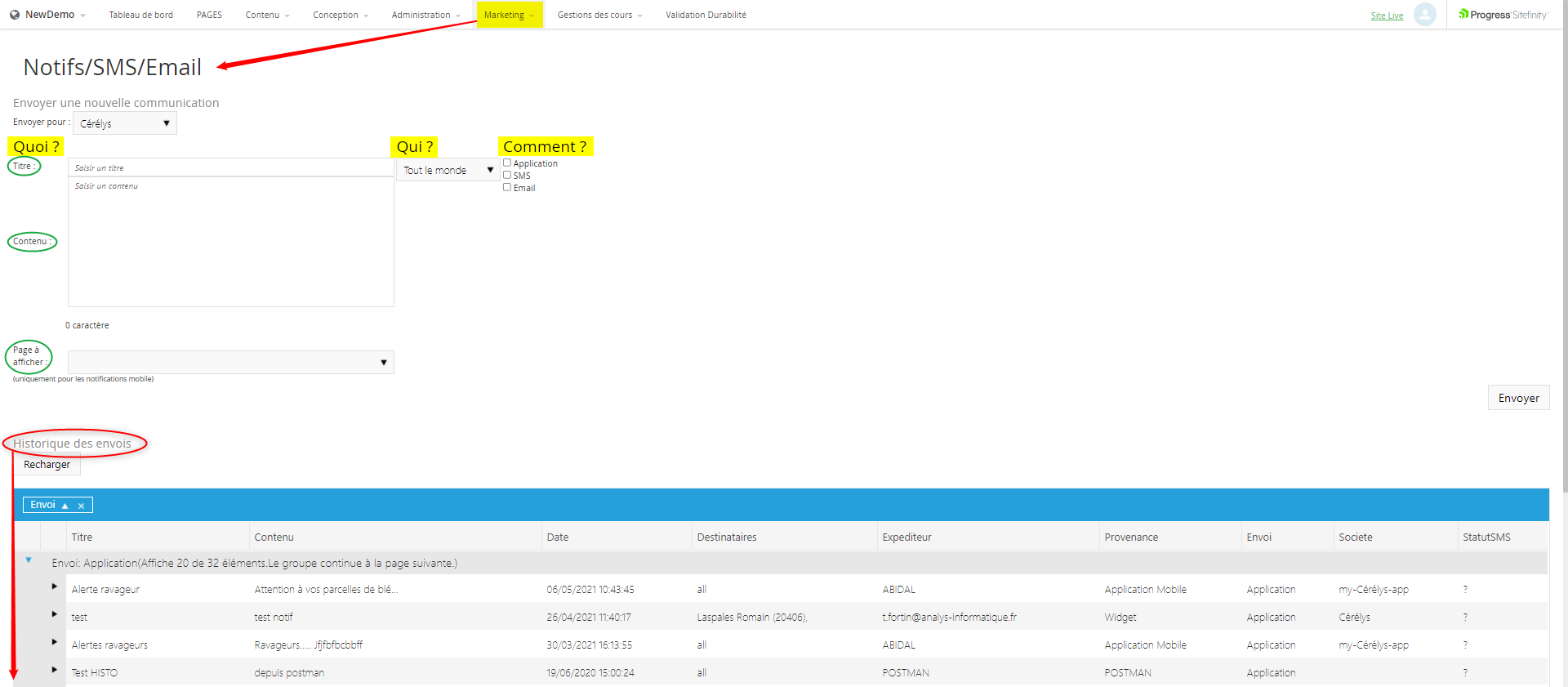Tick the SMS checkbox
This screenshot has height=687, width=1568.
click(x=507, y=176)
